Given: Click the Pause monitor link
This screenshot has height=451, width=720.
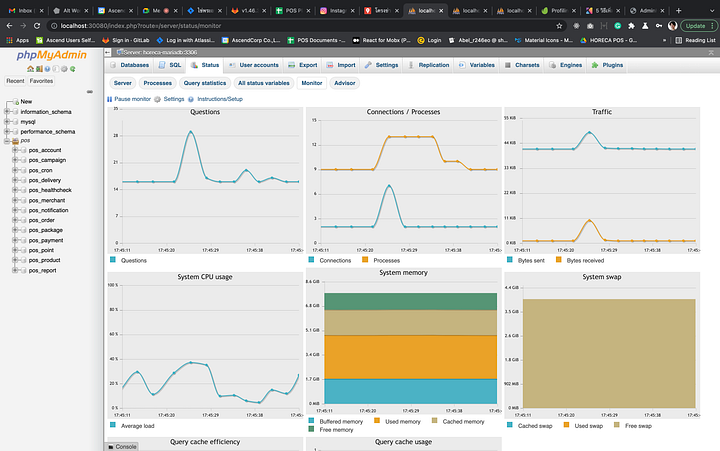Looking at the screenshot, I should pos(129,99).
